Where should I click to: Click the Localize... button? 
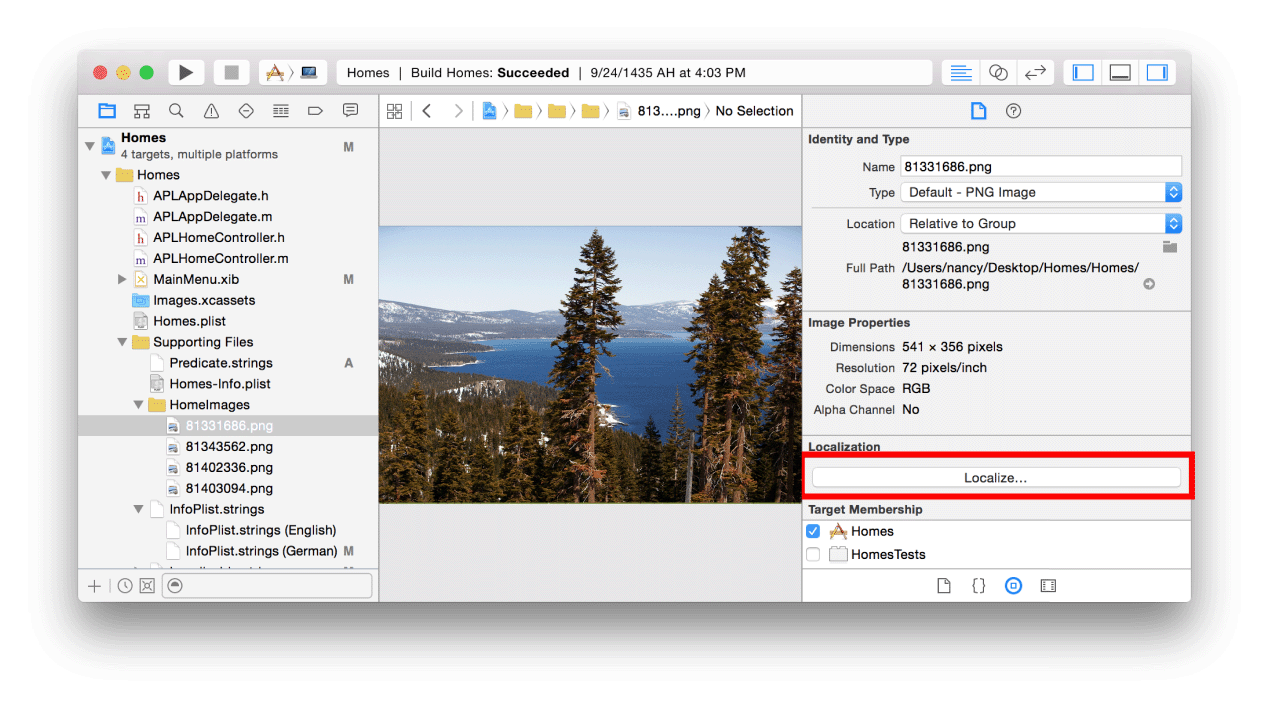pos(995,478)
